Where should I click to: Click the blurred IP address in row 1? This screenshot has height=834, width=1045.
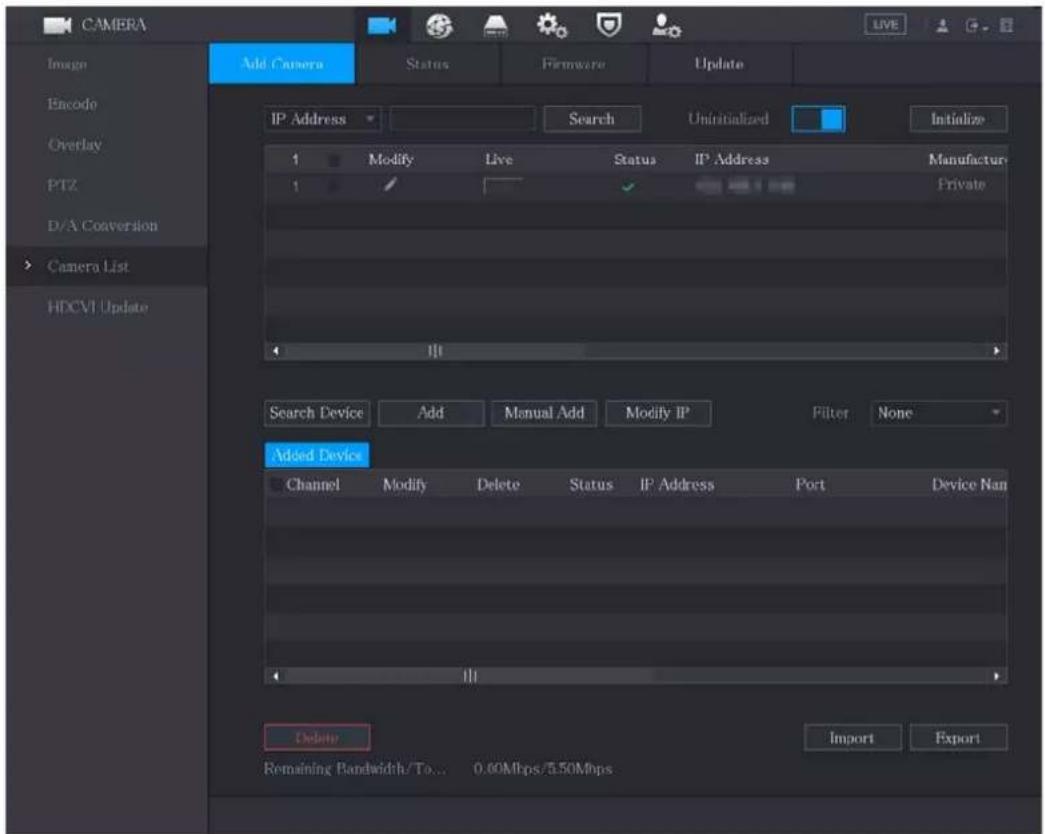744,186
